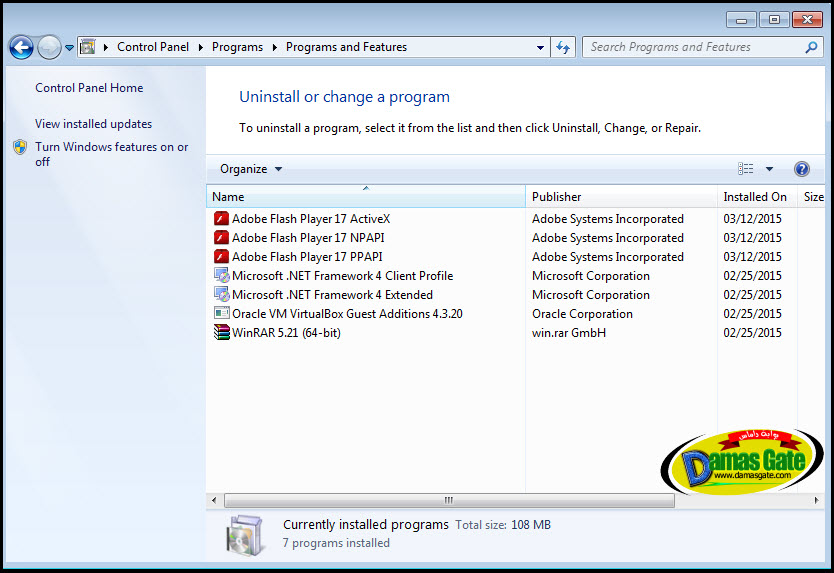Select WinRAR 5.21 (64-bit) entry
Viewport: 834px width, 573px height.
click(x=286, y=333)
